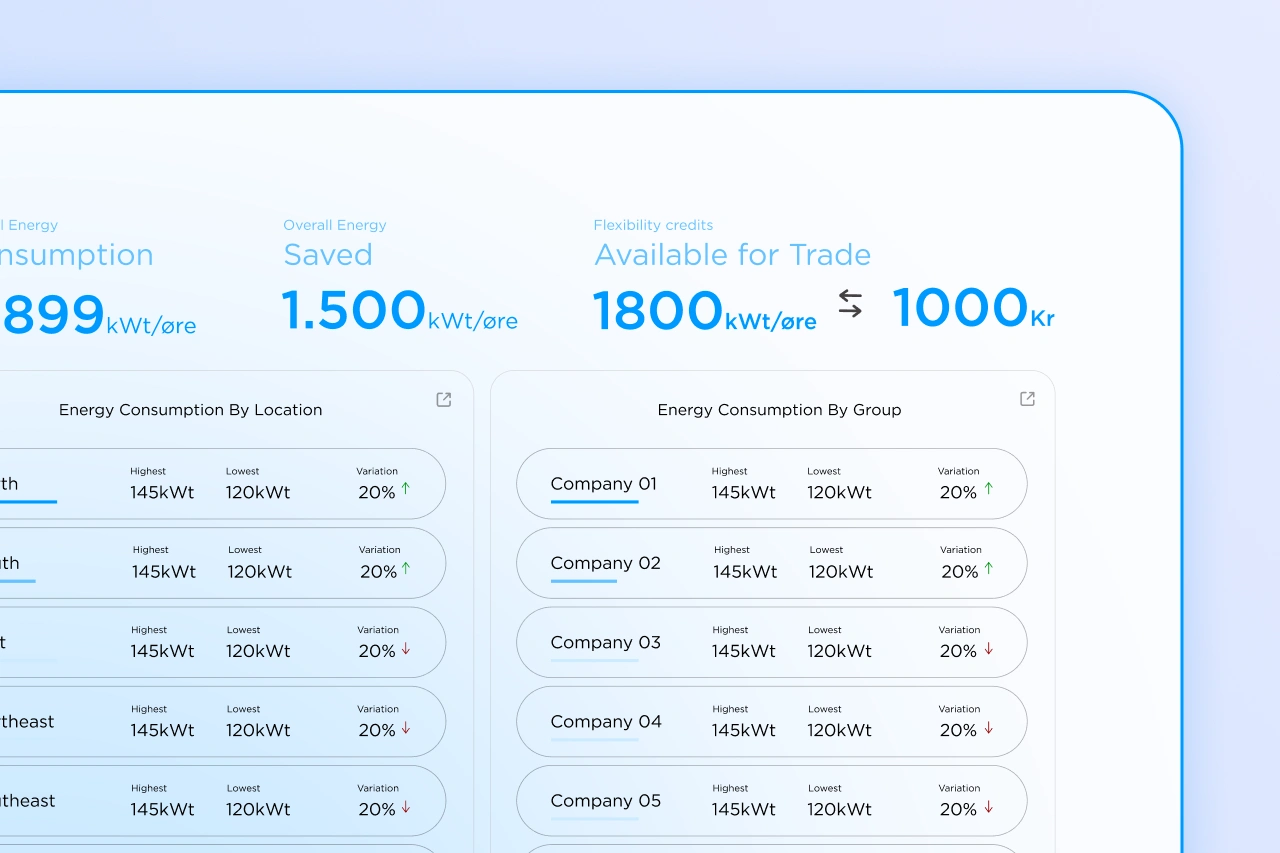This screenshot has width=1280, height=853.
Task: Click Company 01 lowest value 120kWt
Action: coord(839,492)
